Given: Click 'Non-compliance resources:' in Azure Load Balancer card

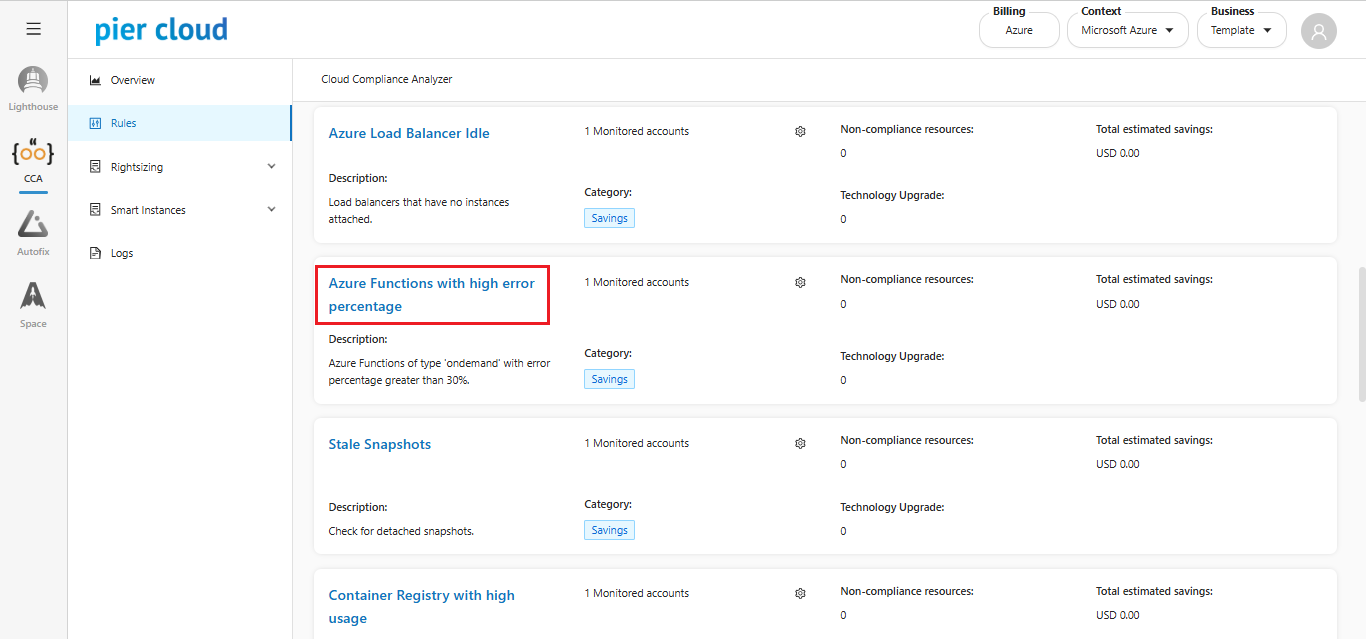Looking at the screenshot, I should coord(907,129).
